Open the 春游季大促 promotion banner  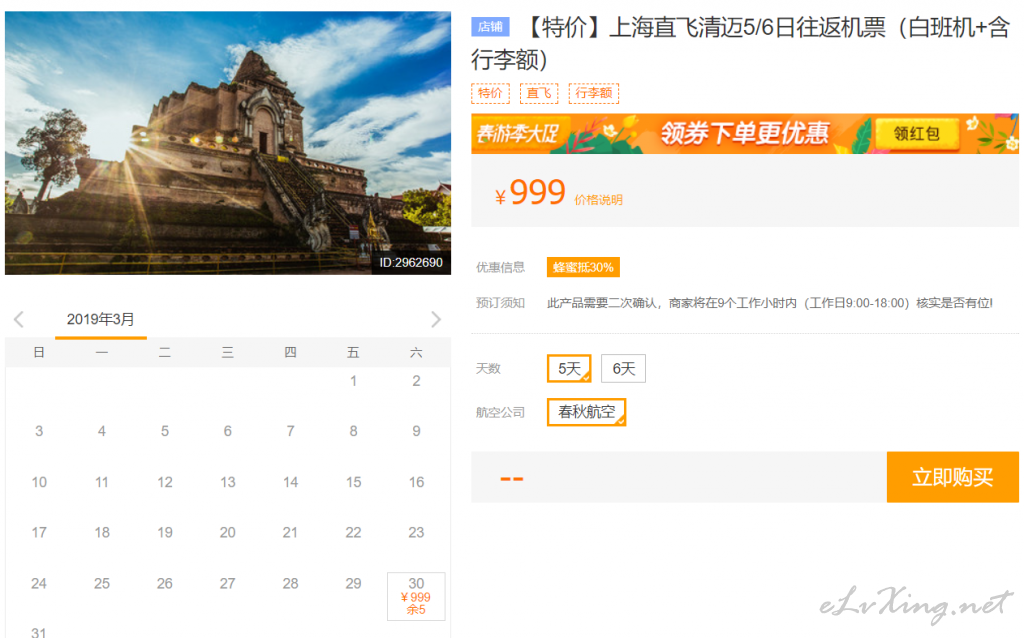[745, 134]
